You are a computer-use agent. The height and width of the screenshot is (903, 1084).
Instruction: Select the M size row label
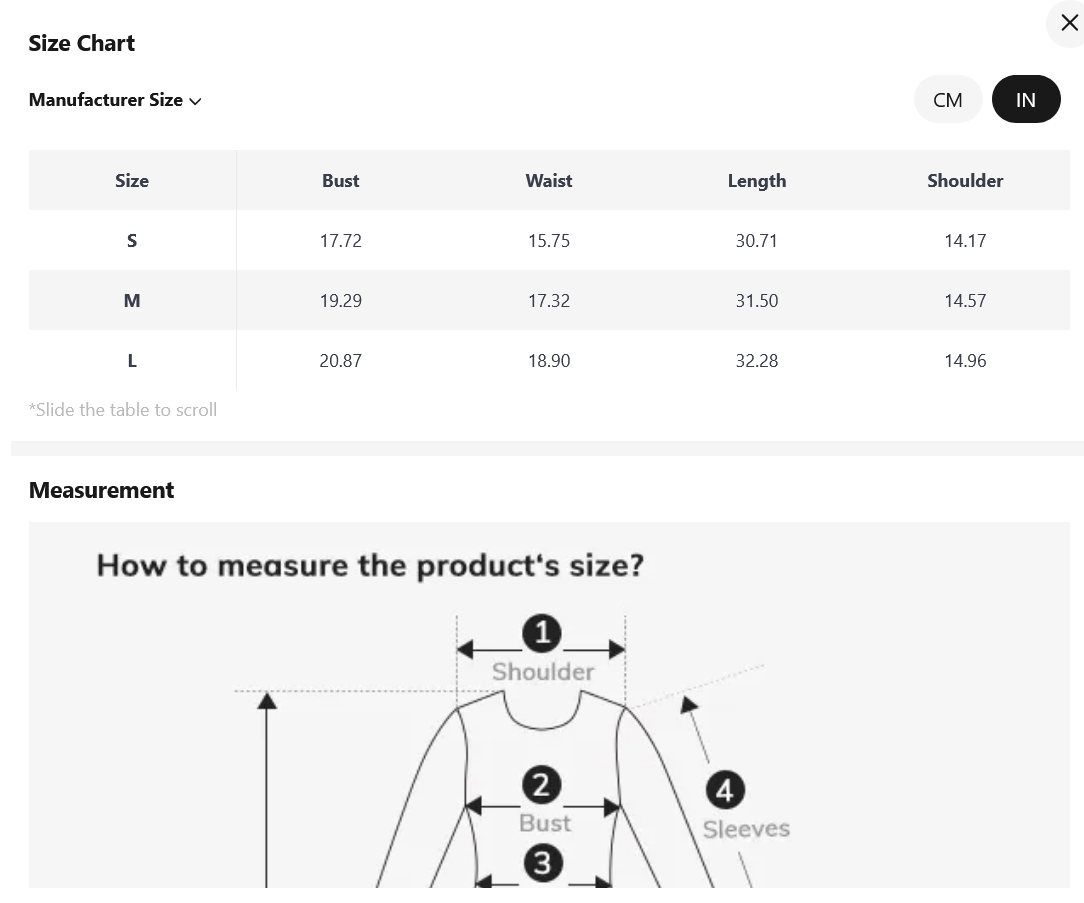tap(132, 301)
